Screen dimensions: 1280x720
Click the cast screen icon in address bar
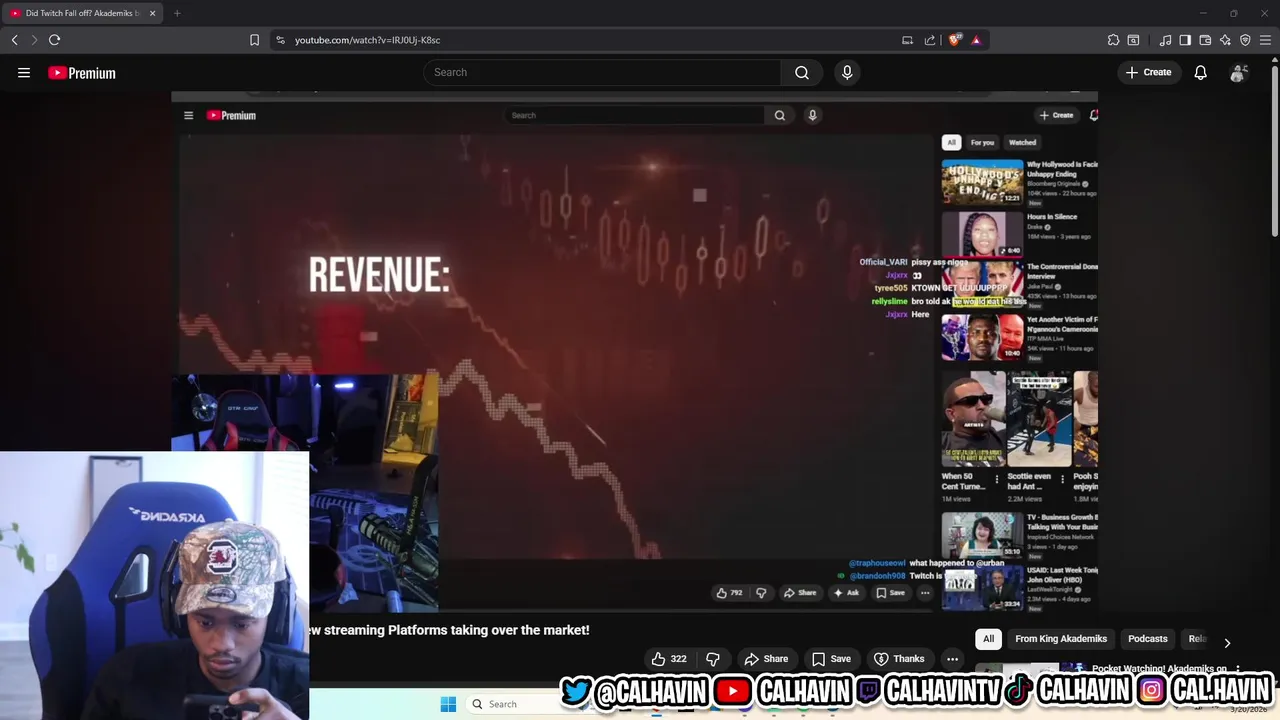(907, 40)
